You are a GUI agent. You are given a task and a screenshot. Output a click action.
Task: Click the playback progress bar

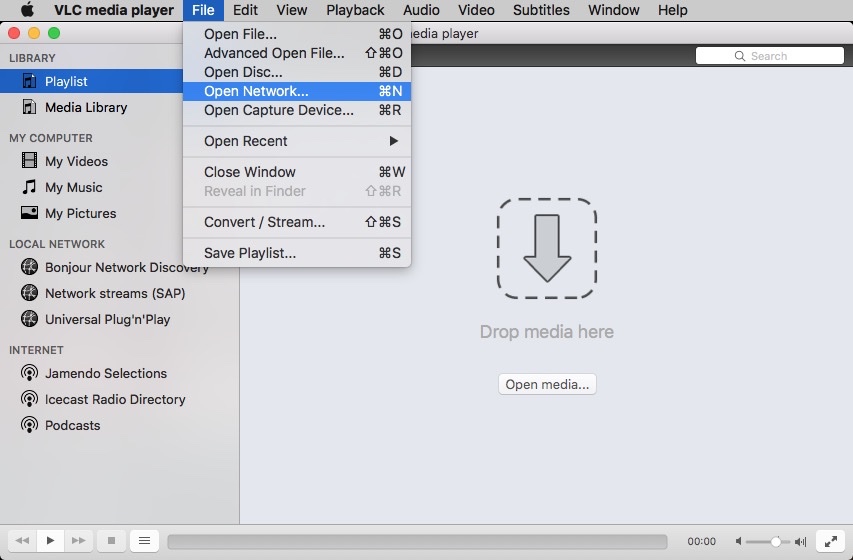pos(417,541)
